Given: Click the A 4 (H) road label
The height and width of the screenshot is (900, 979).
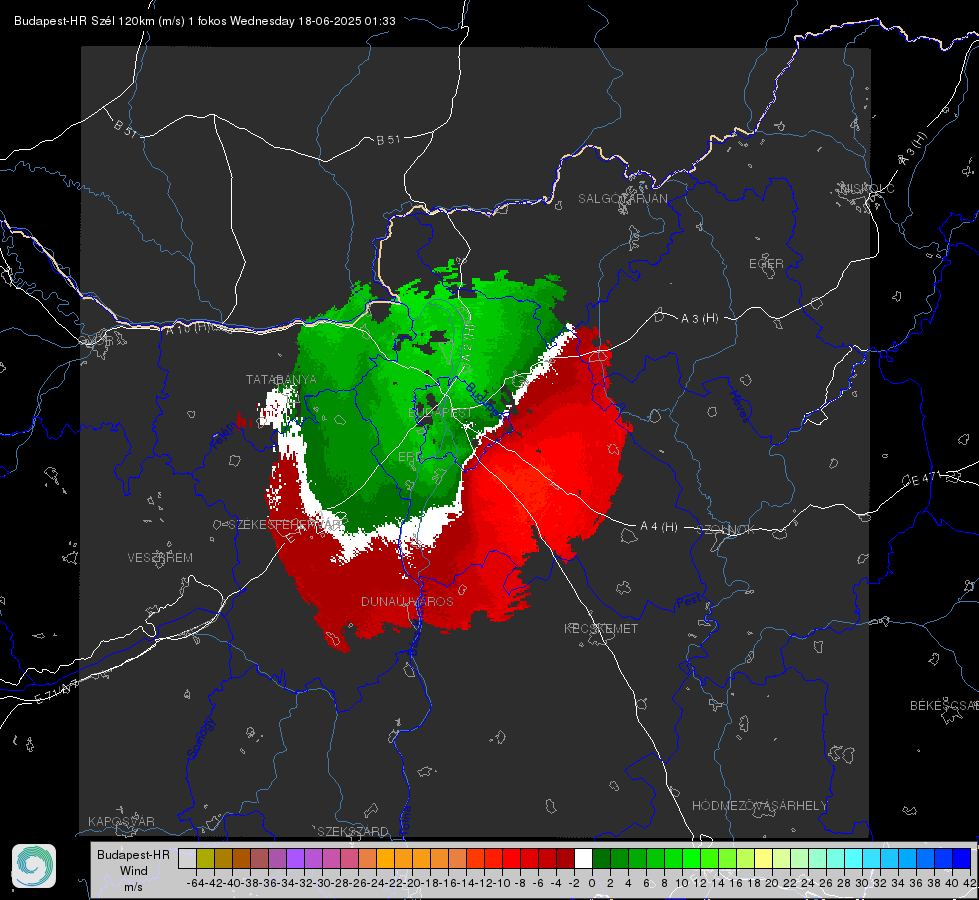Looking at the screenshot, I should coord(659,526).
